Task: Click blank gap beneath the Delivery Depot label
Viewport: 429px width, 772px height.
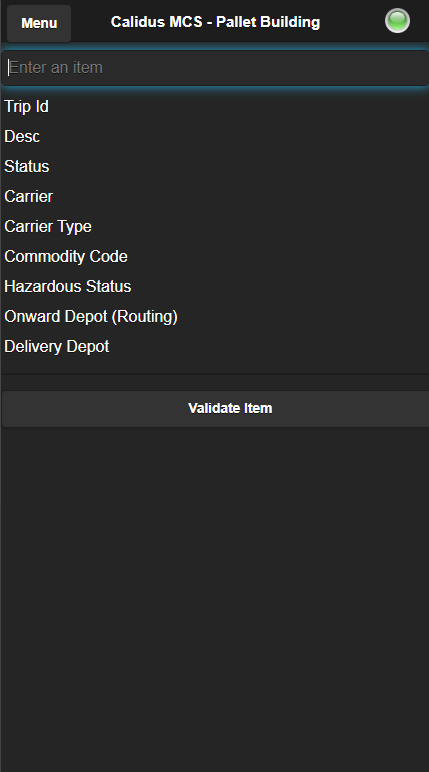Action: tap(215, 364)
